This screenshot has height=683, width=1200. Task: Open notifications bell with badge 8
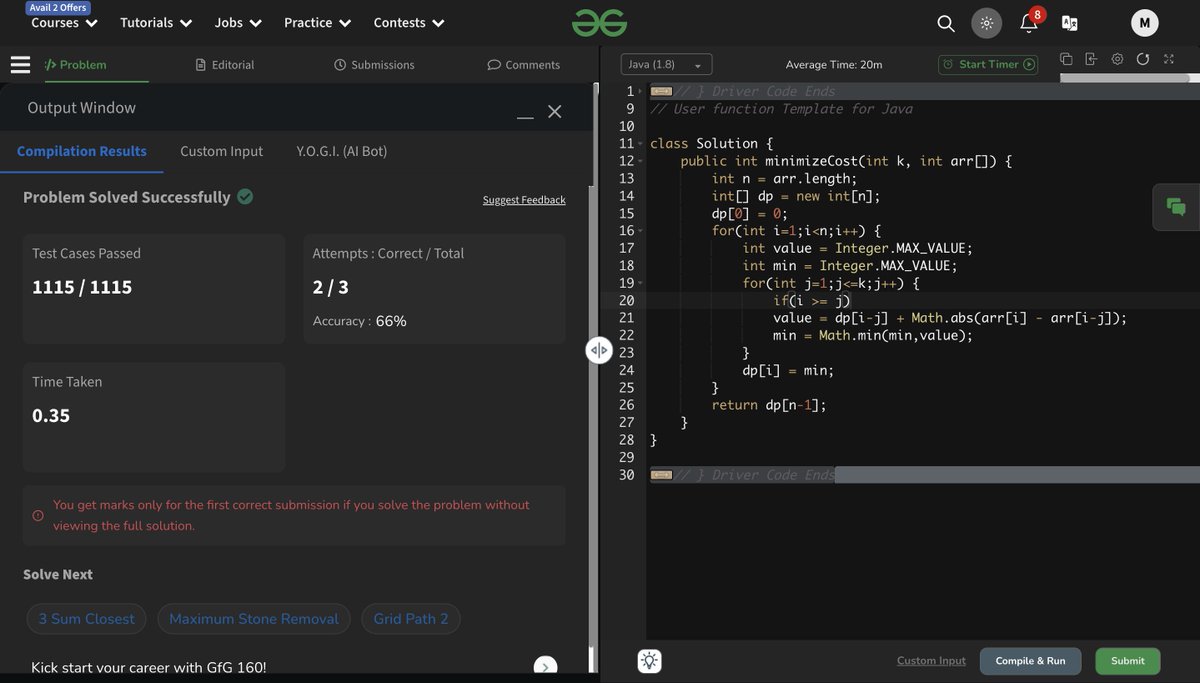[1028, 24]
